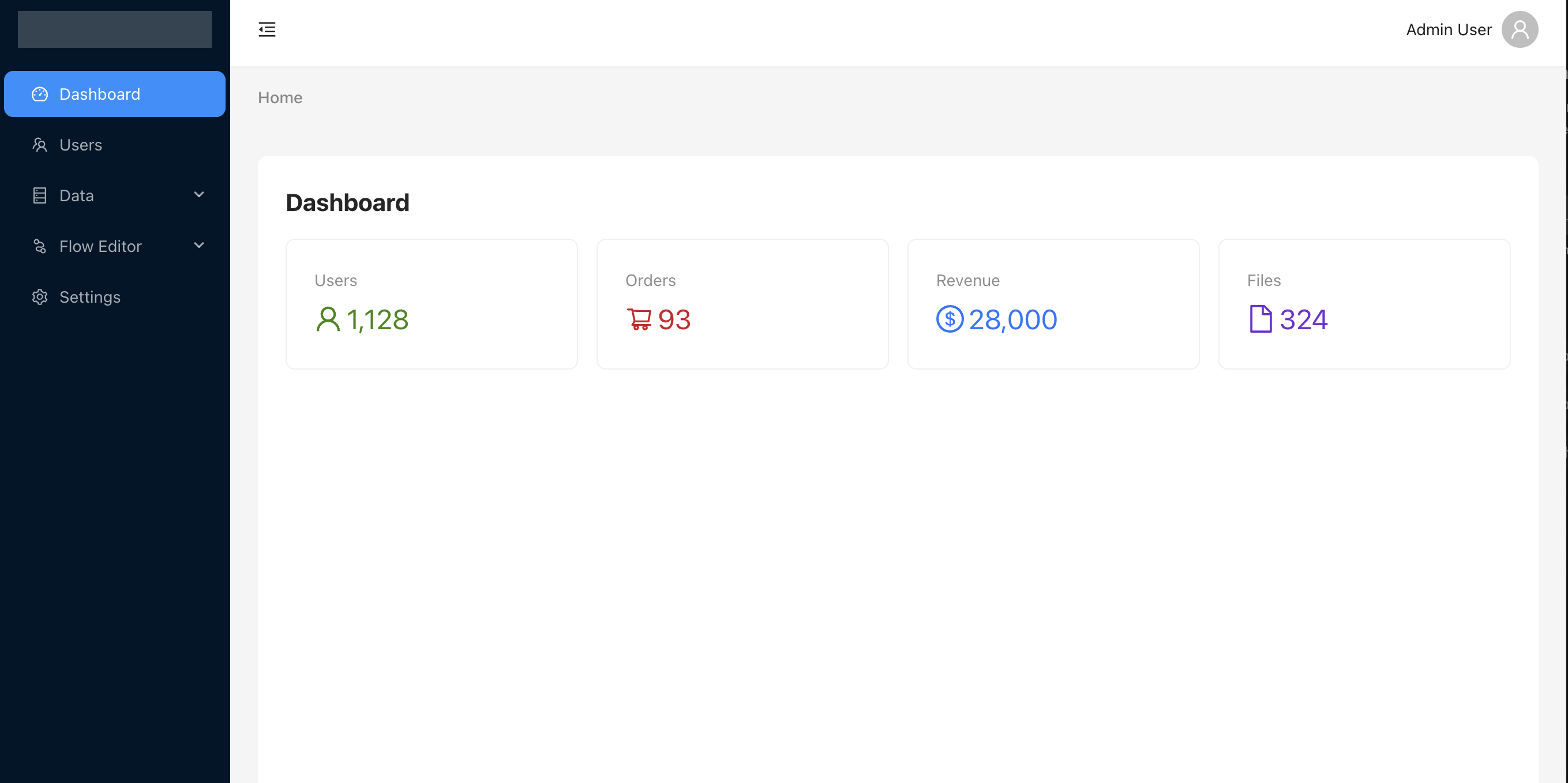Viewport: 1568px width, 783px height.
Task: Click the purple file icon
Action: point(1260,319)
